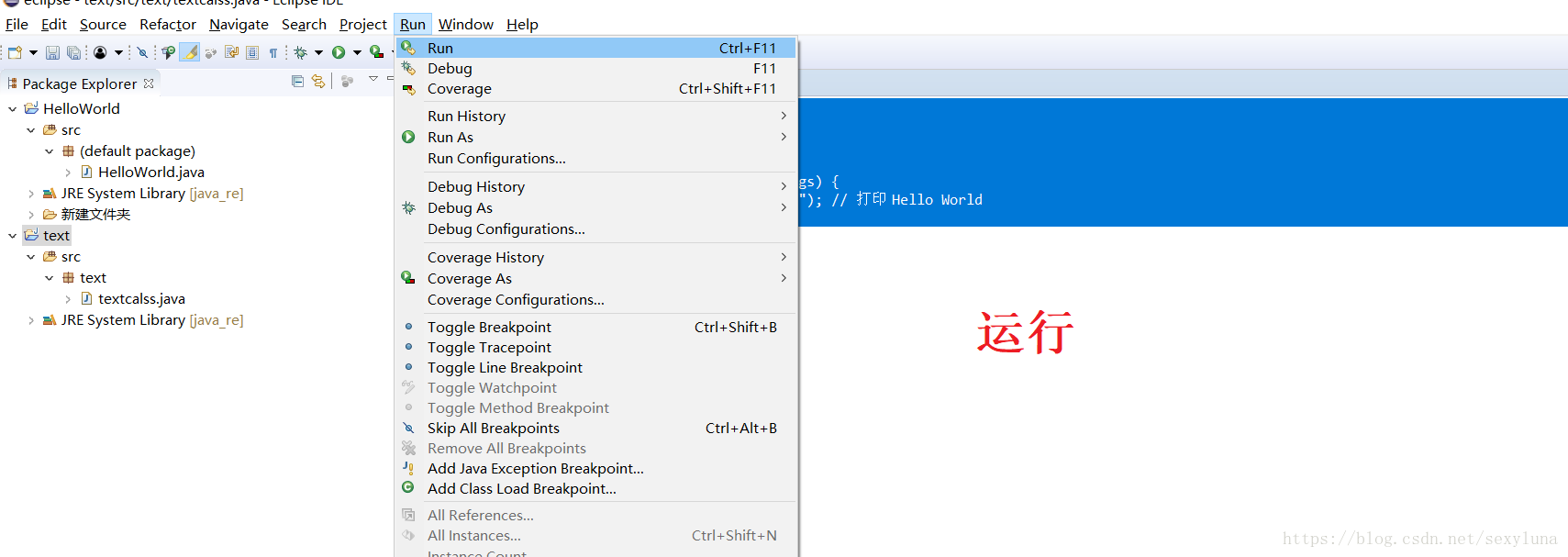Expand JRE System Library under HelloWorld
Image resolution: width=1568 pixels, height=557 pixels.
click(x=30, y=194)
